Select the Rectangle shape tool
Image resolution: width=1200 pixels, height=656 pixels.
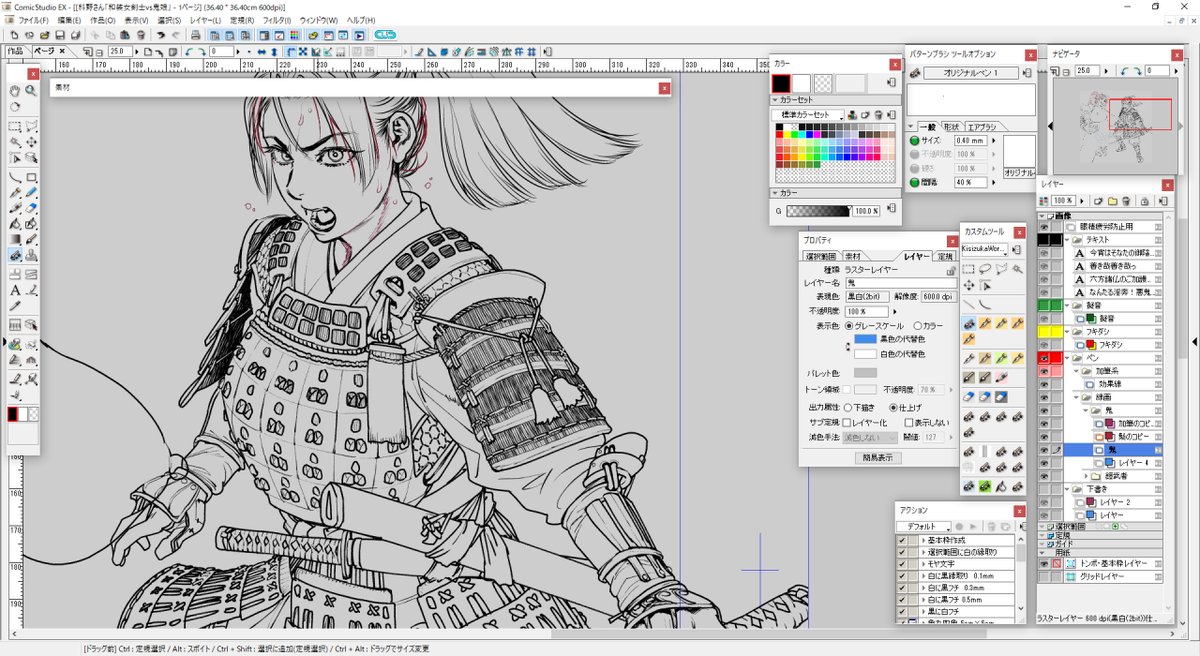point(31,177)
